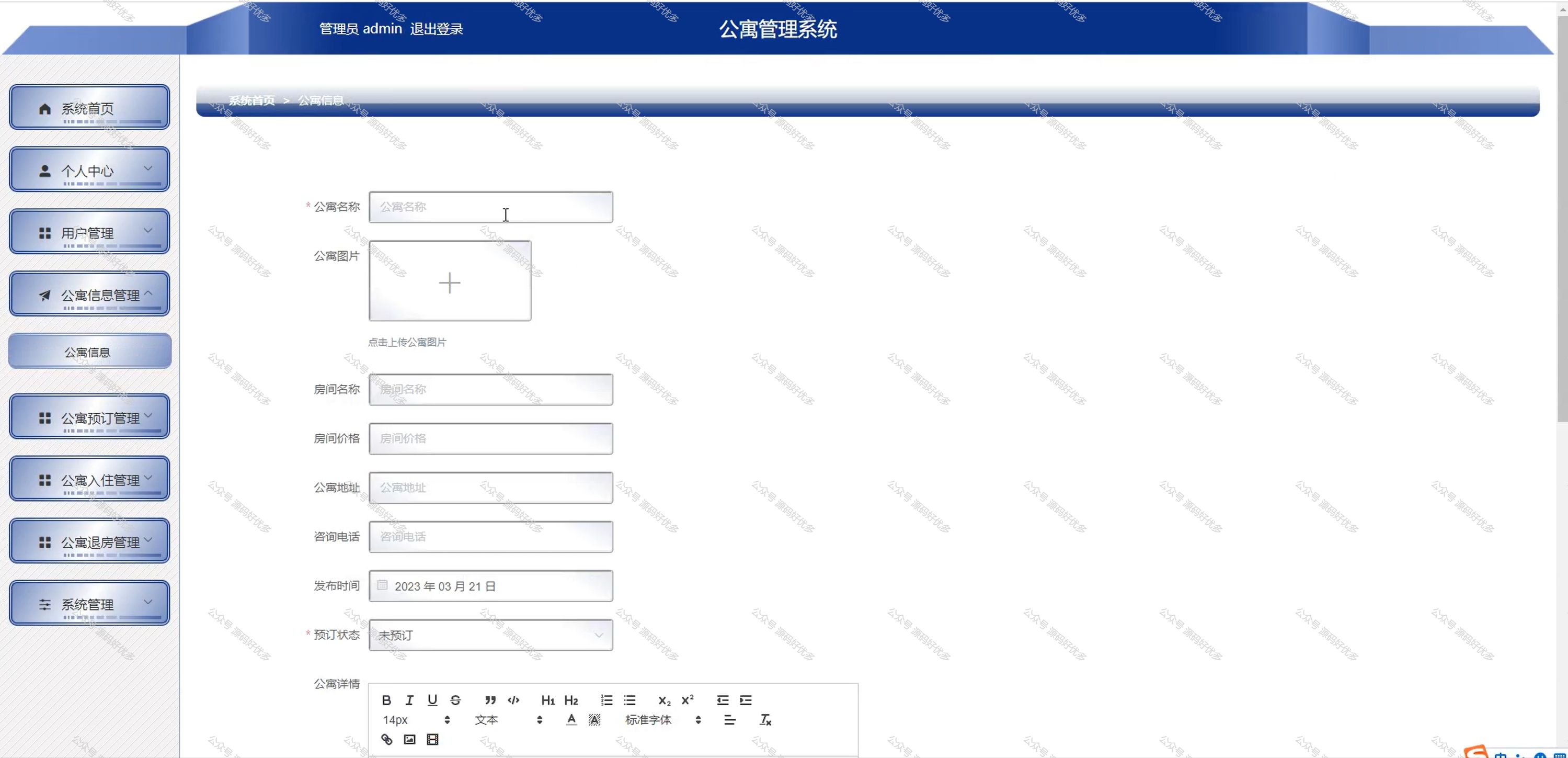Focus the 房间价格 input field
Screen dimensions: 1568x758
(x=490, y=438)
